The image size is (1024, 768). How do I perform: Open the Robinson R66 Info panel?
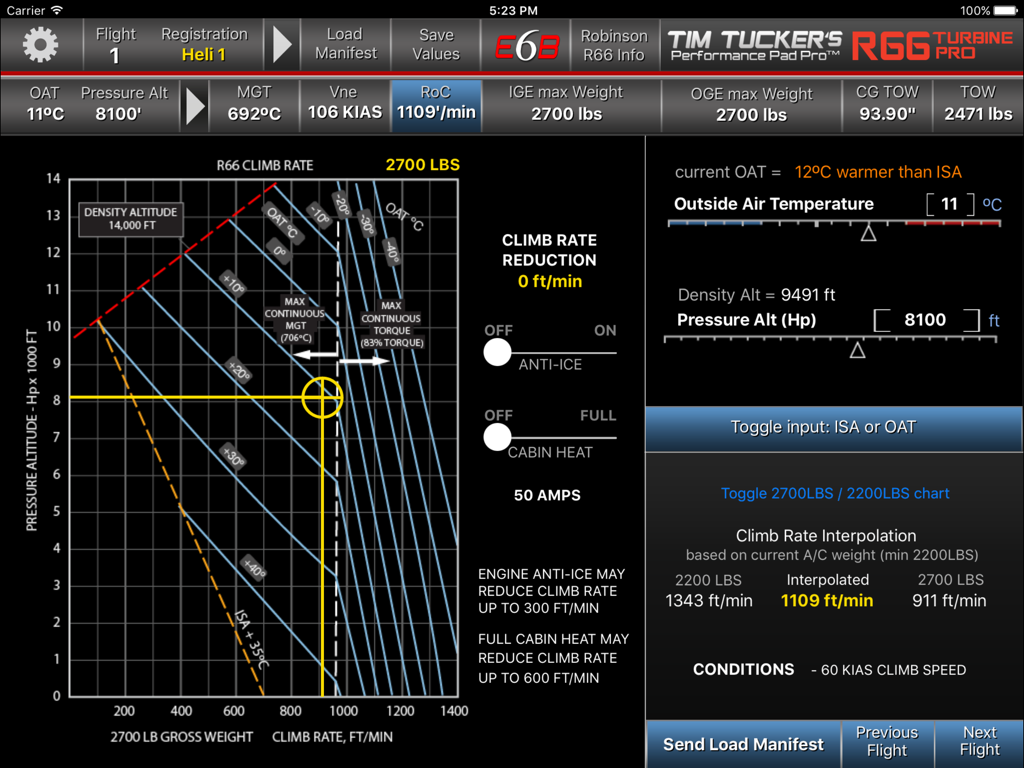(x=615, y=45)
